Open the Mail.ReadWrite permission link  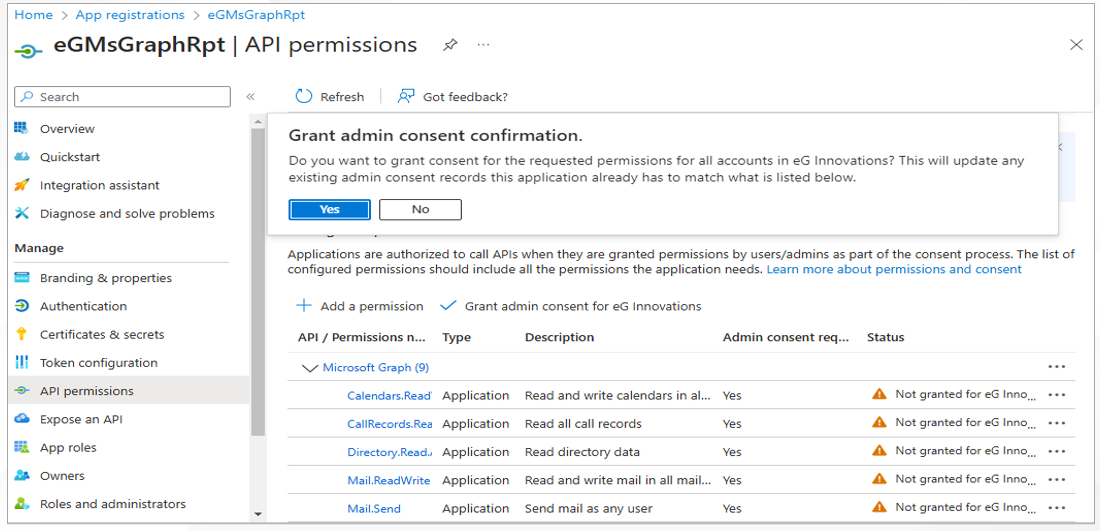(x=389, y=480)
